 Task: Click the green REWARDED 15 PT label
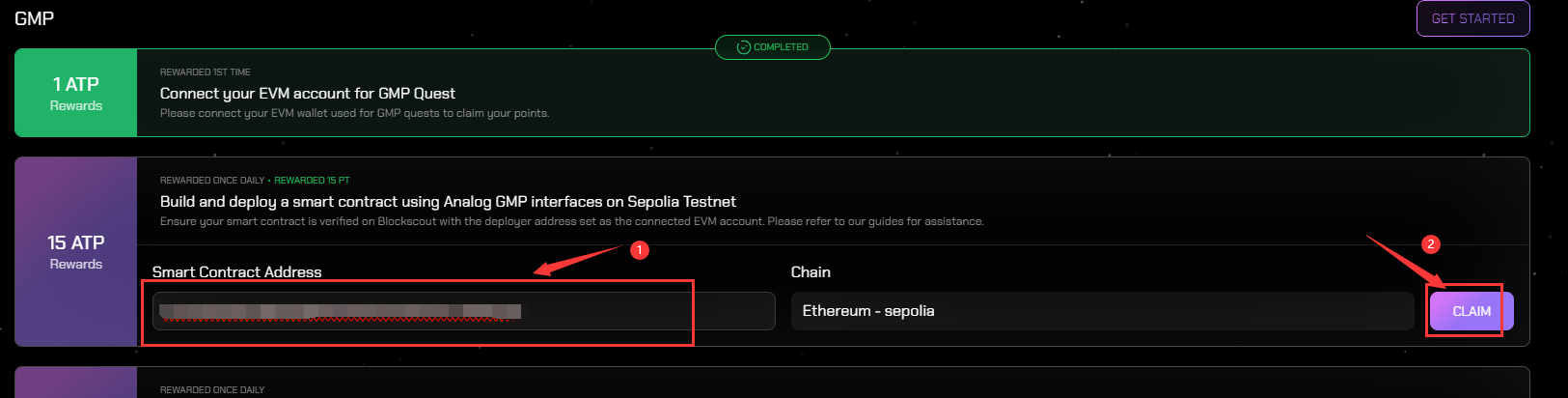[x=312, y=181]
